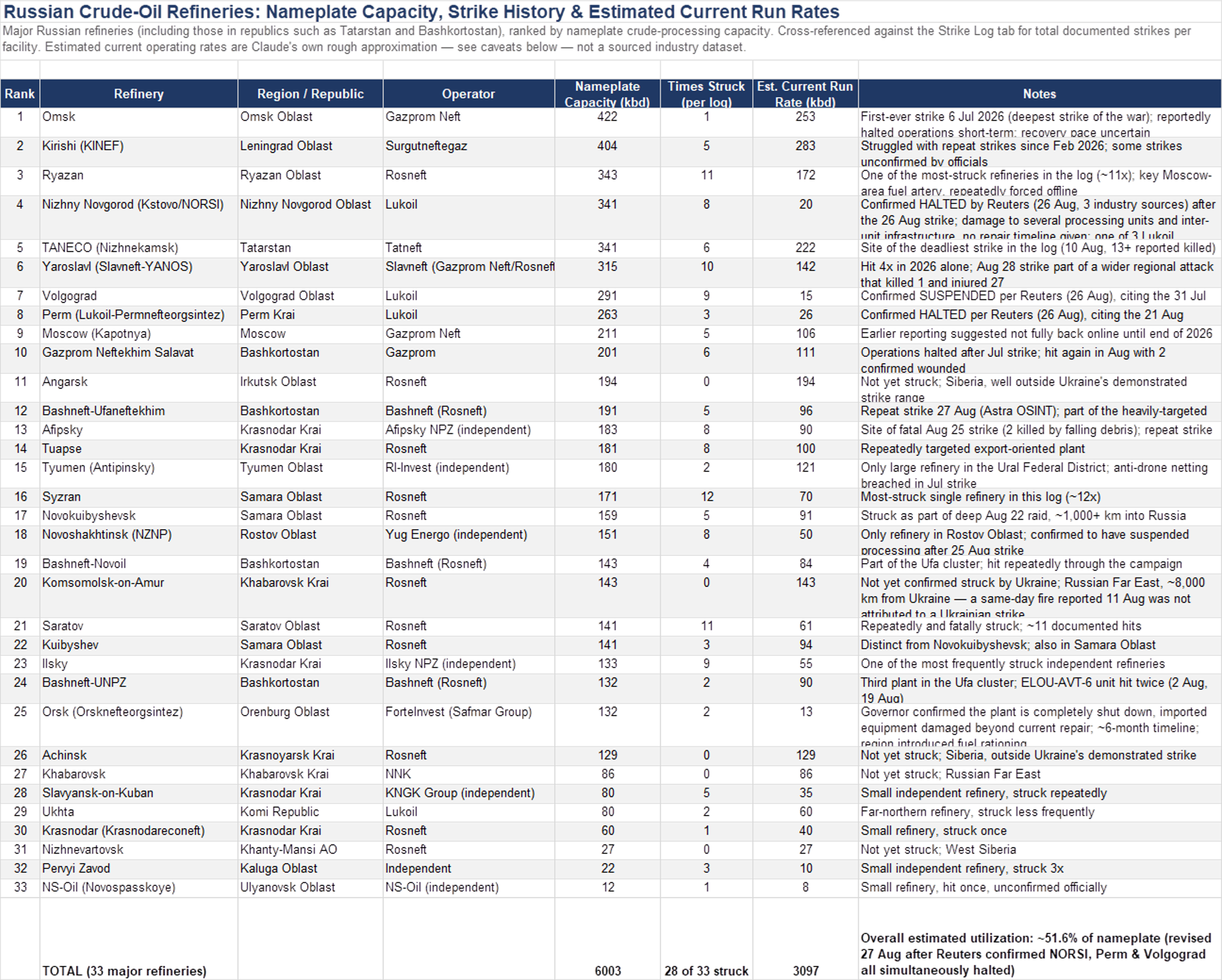Select the Rank column header
This screenshot has height=980, width=1222.
[x=20, y=94]
